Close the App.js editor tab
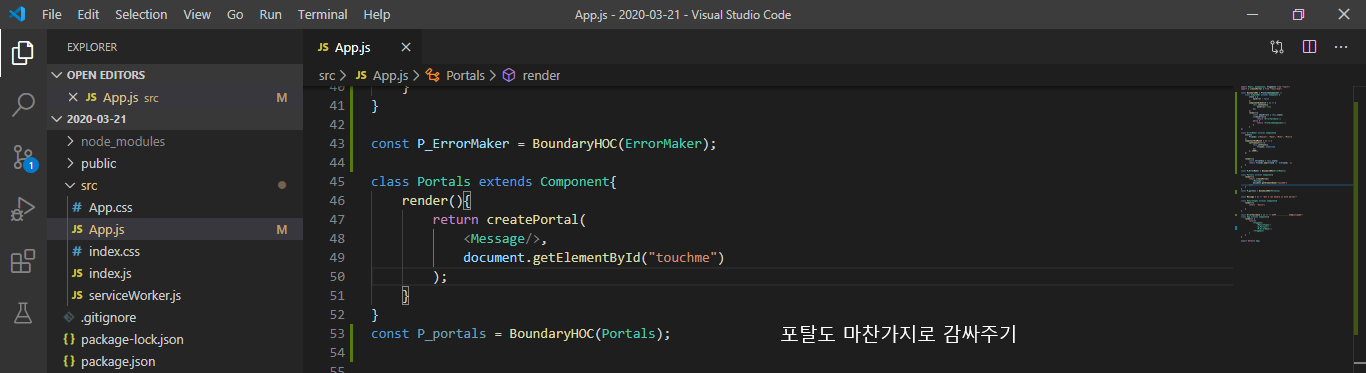This screenshot has height=373, width=1366. 405,47
